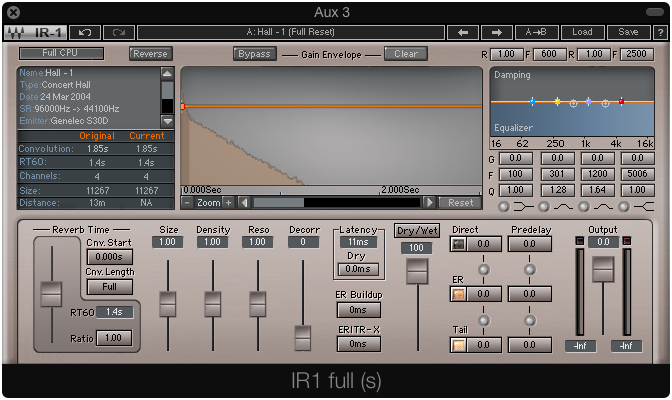
Task: Click the Waves IR-1 logo
Action: coord(35,32)
